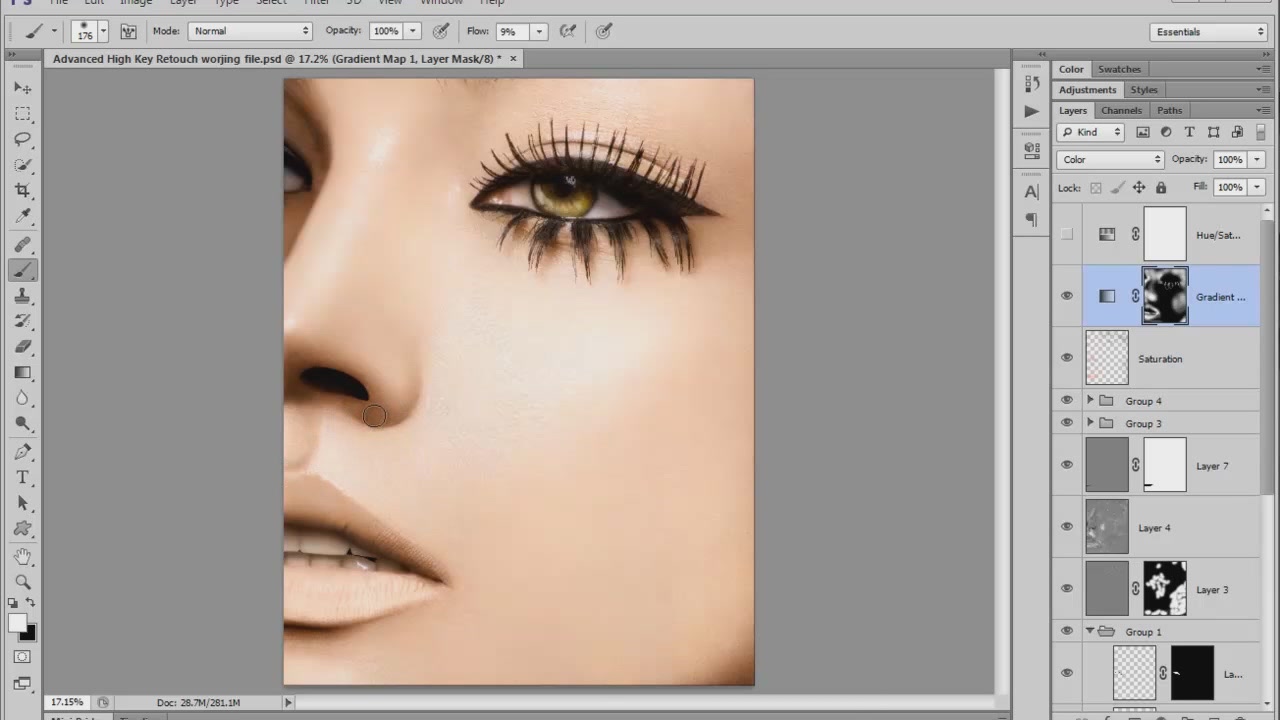Hide Layer 7 visibility eye

(x=1067, y=465)
